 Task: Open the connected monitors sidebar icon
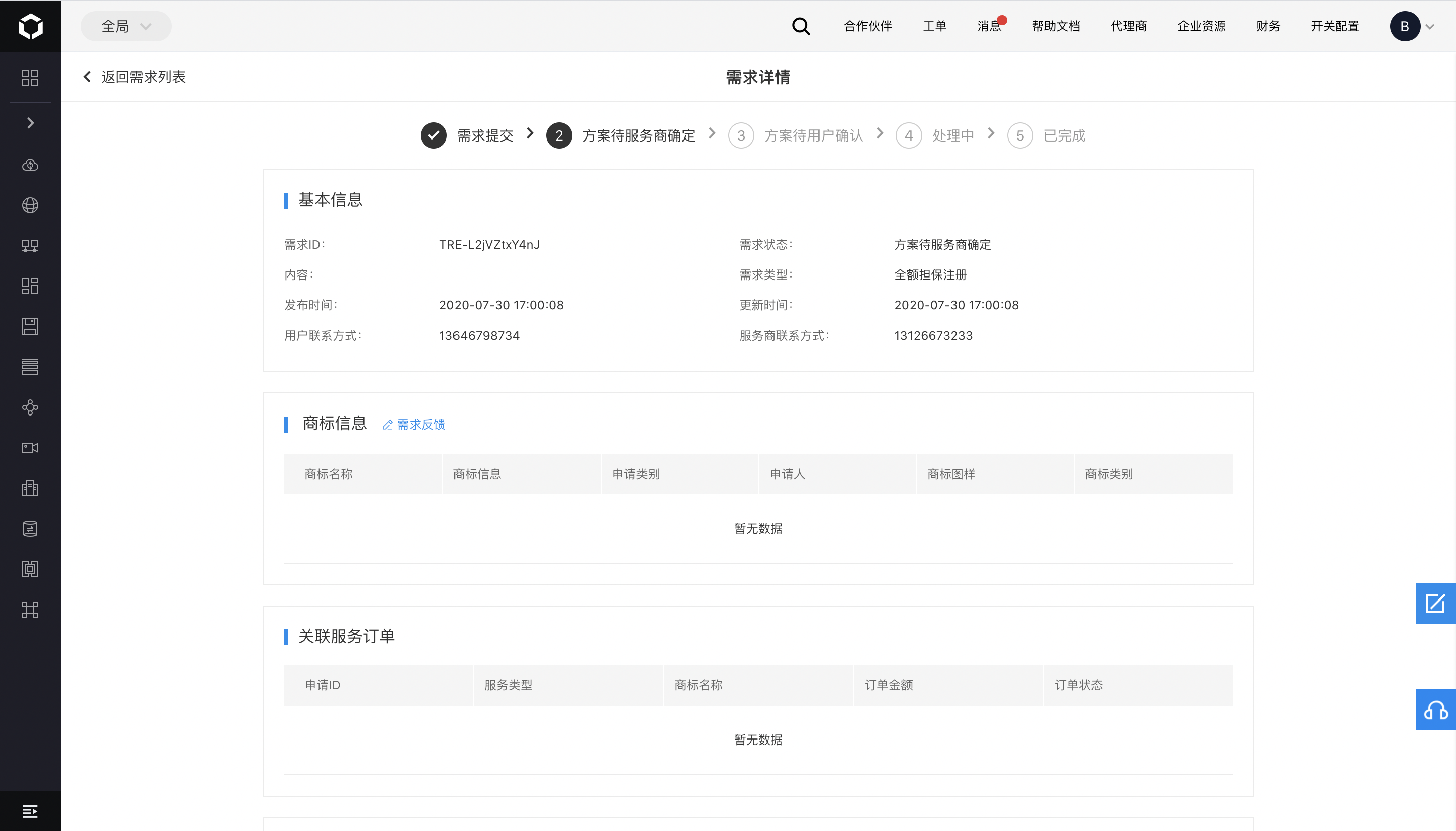[x=30, y=246]
